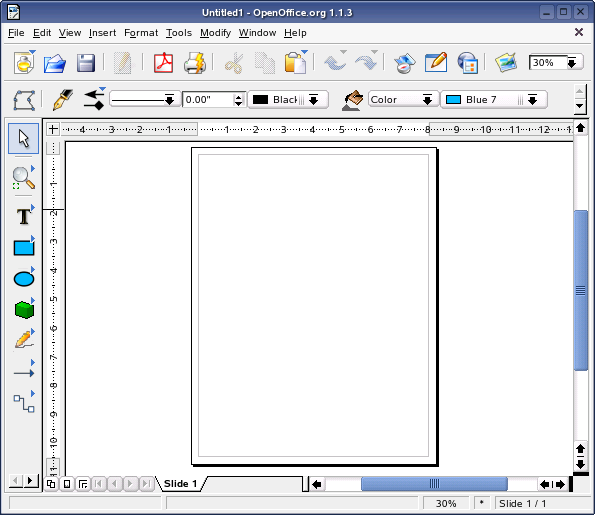This screenshot has height=515, width=595.
Task: Select the Text tool
Action: pyautogui.click(x=24, y=216)
